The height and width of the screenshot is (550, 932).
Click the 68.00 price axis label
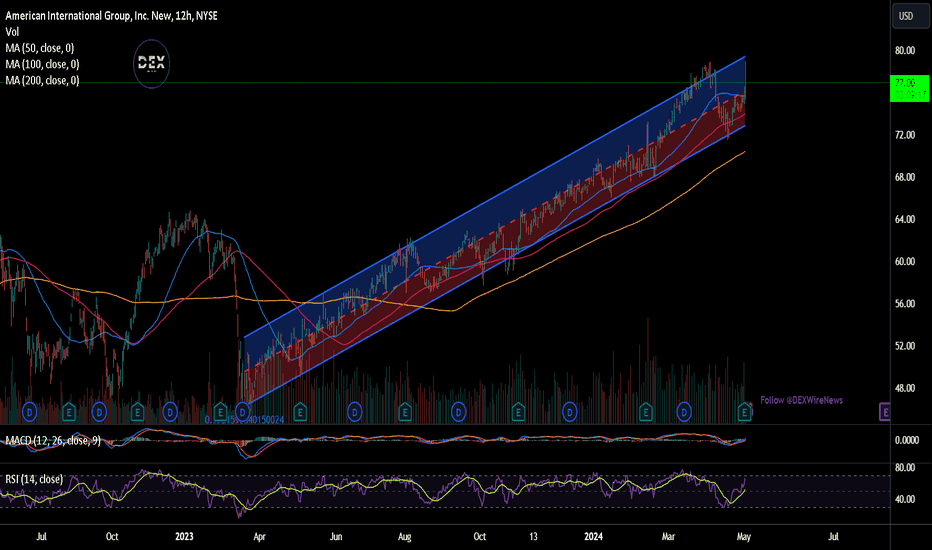(905, 177)
